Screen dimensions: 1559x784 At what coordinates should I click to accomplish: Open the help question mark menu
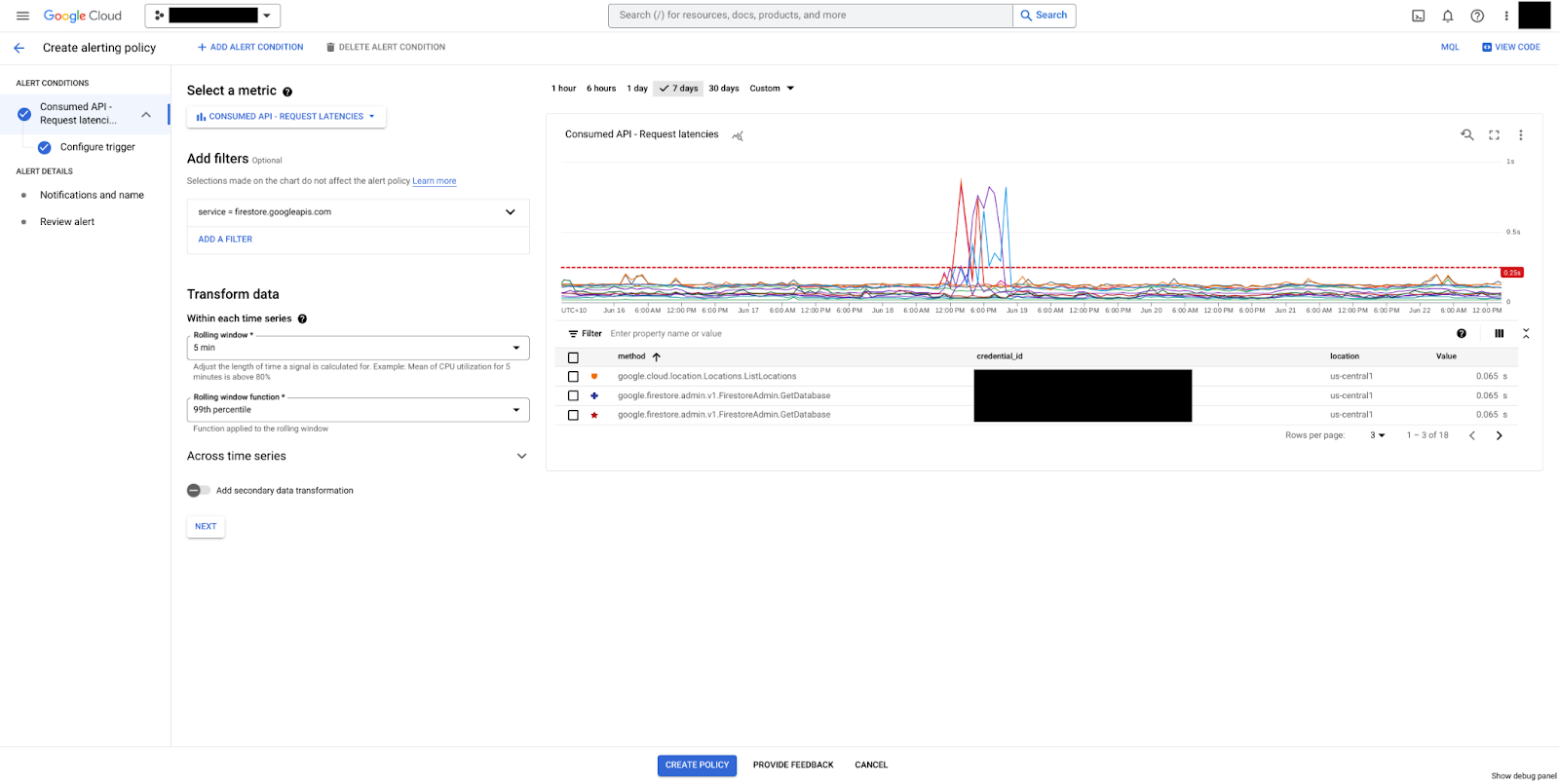pyautogui.click(x=1477, y=16)
